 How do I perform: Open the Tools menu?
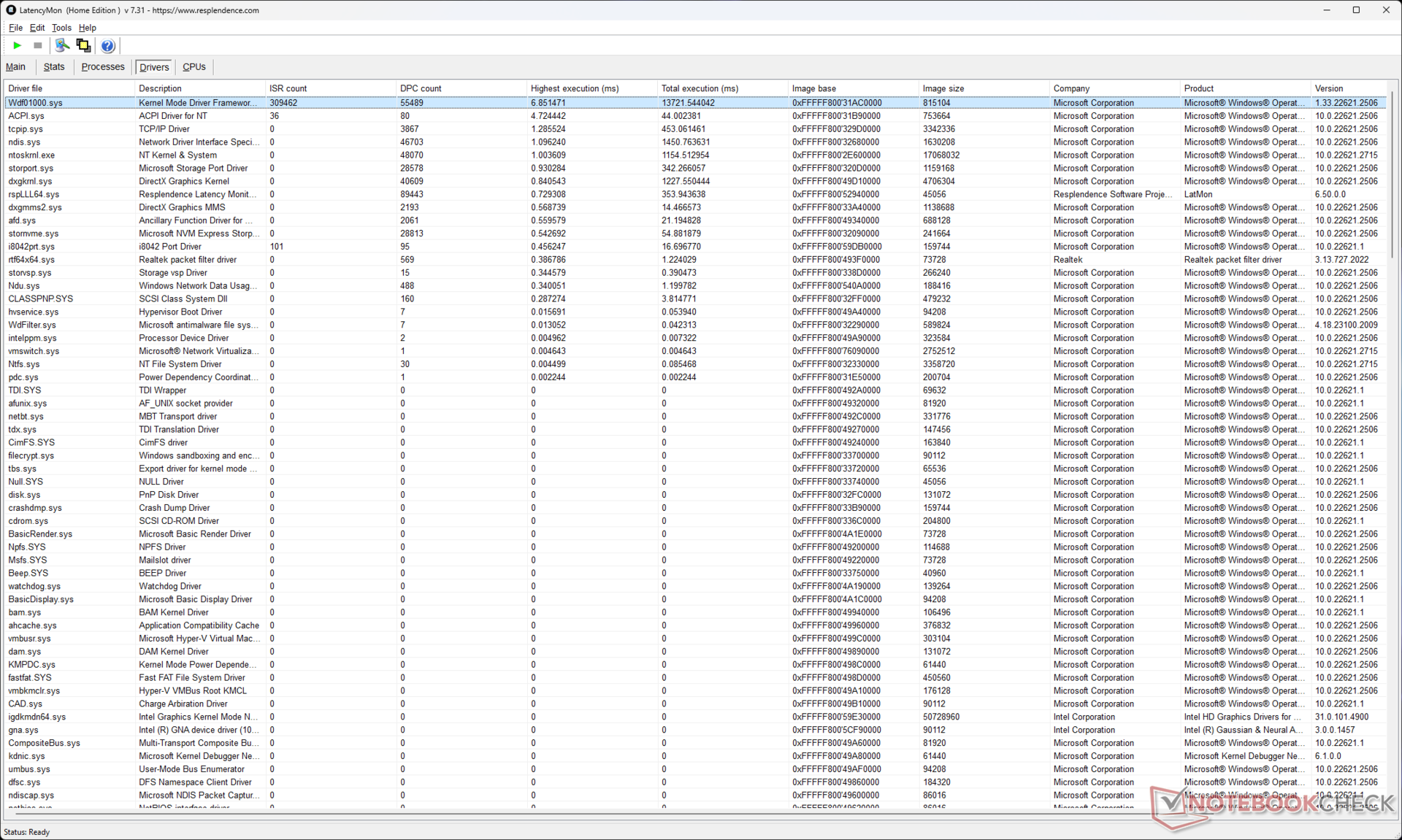coord(61,28)
